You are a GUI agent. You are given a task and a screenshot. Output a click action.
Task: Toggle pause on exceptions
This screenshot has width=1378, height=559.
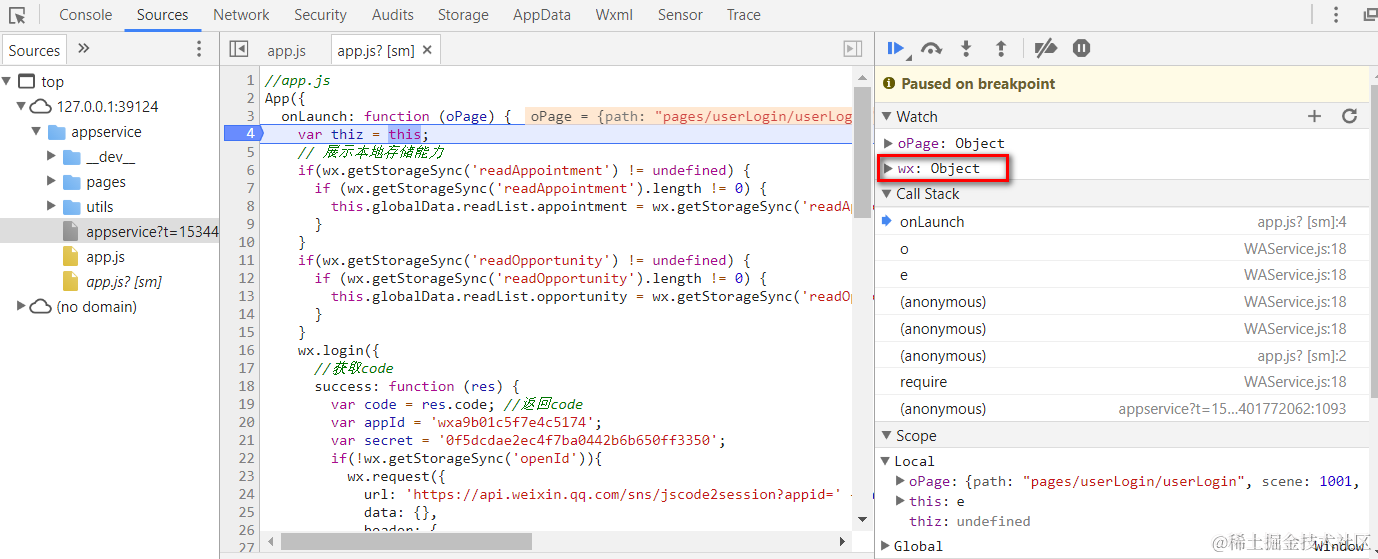click(1081, 48)
